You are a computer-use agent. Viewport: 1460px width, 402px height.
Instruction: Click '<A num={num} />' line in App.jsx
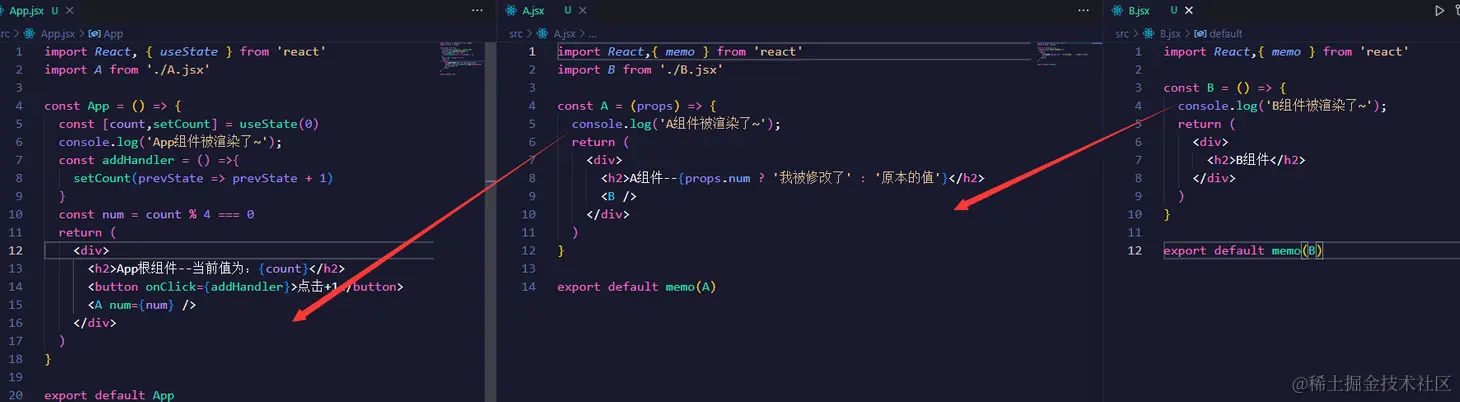click(141, 304)
